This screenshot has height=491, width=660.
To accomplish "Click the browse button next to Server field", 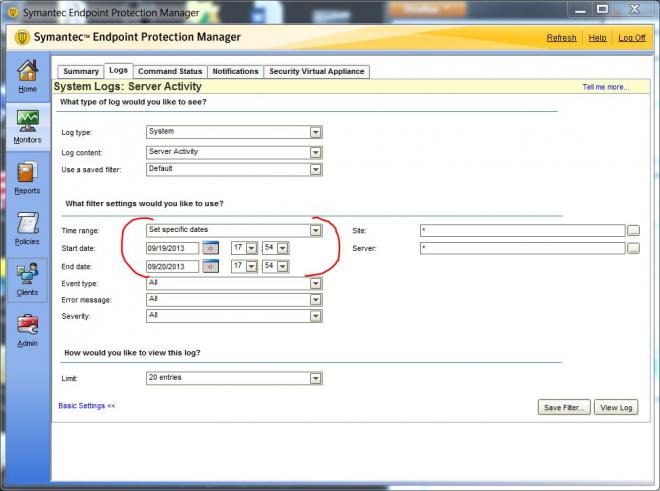I will click(x=633, y=248).
